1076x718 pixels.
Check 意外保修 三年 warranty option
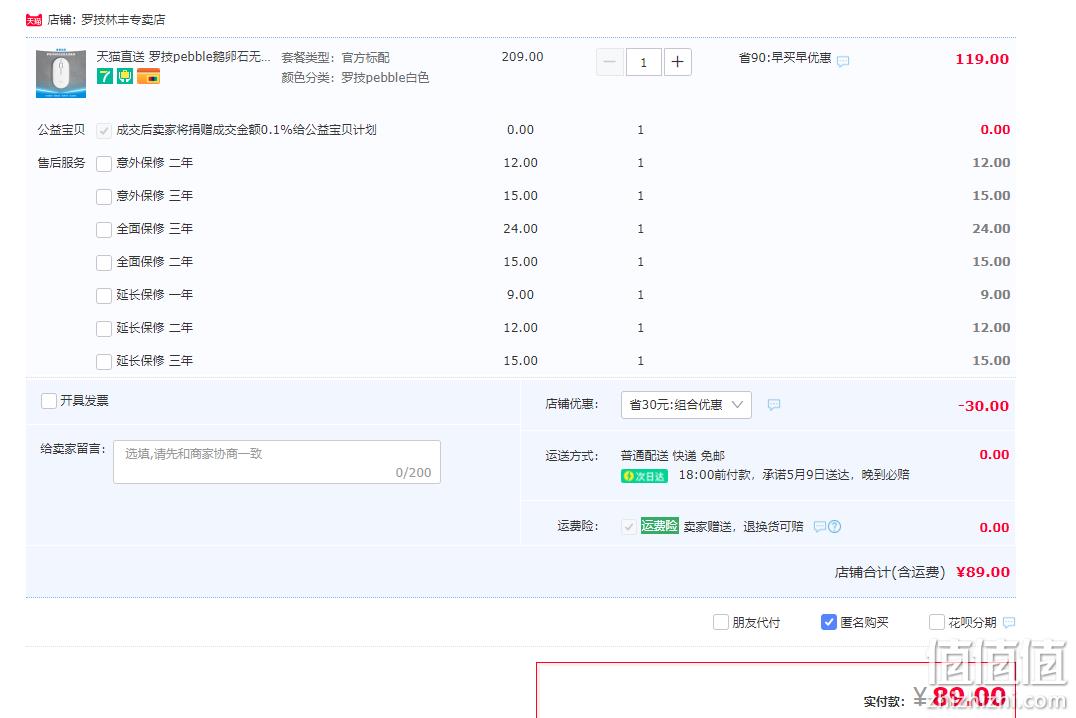tap(104, 196)
